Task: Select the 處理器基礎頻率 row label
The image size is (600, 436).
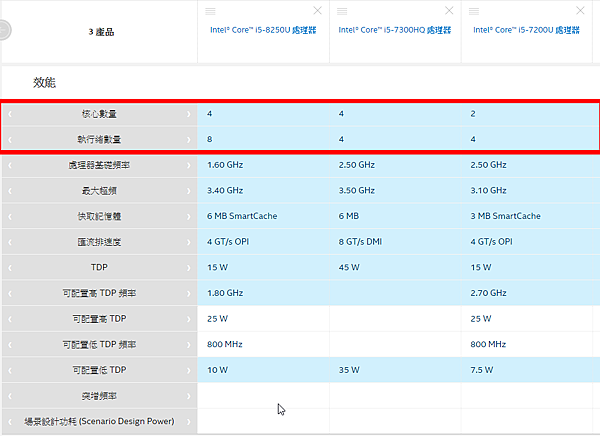Action: (99, 165)
